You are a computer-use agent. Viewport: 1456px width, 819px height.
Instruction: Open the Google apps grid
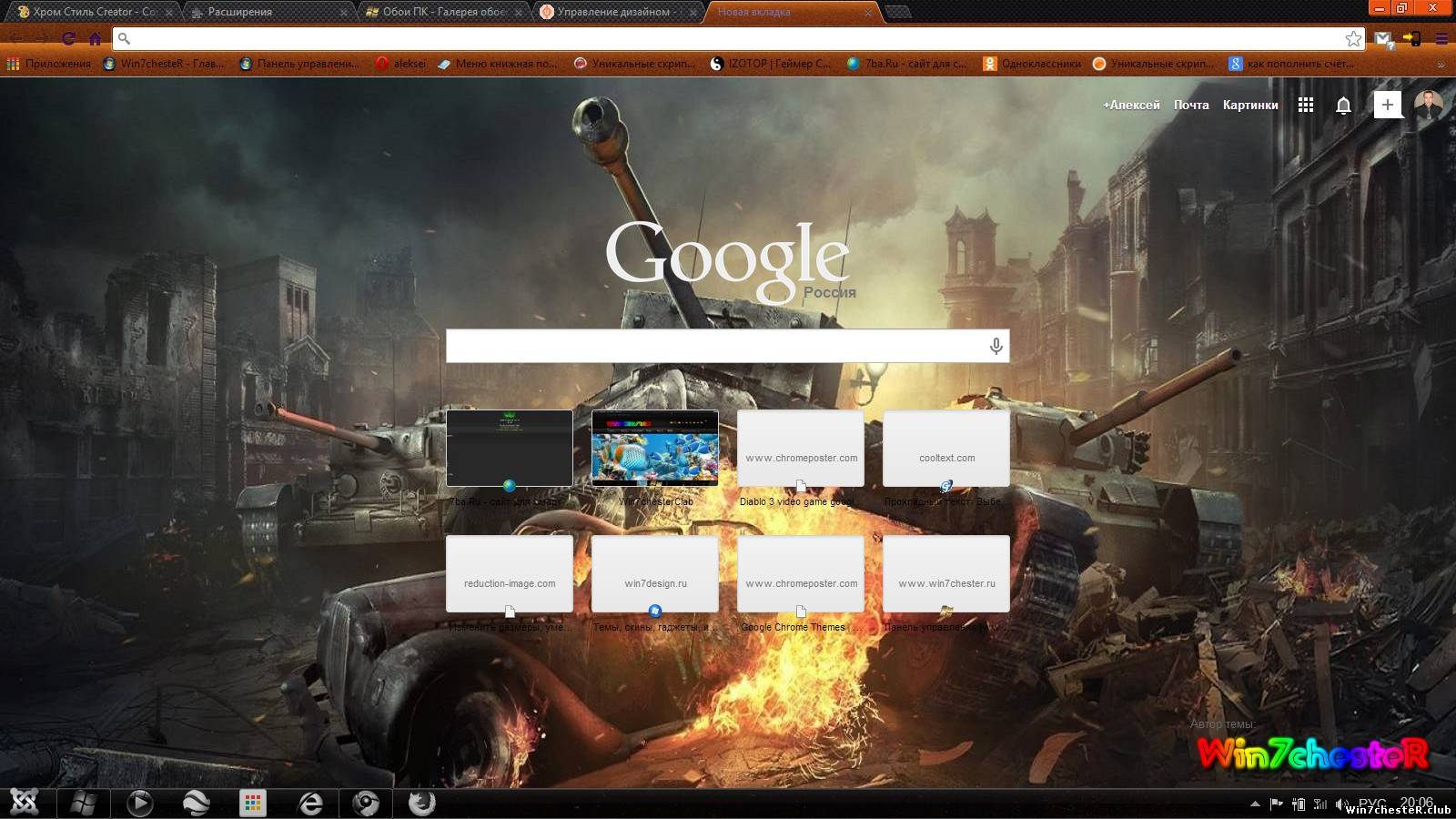(x=1306, y=105)
